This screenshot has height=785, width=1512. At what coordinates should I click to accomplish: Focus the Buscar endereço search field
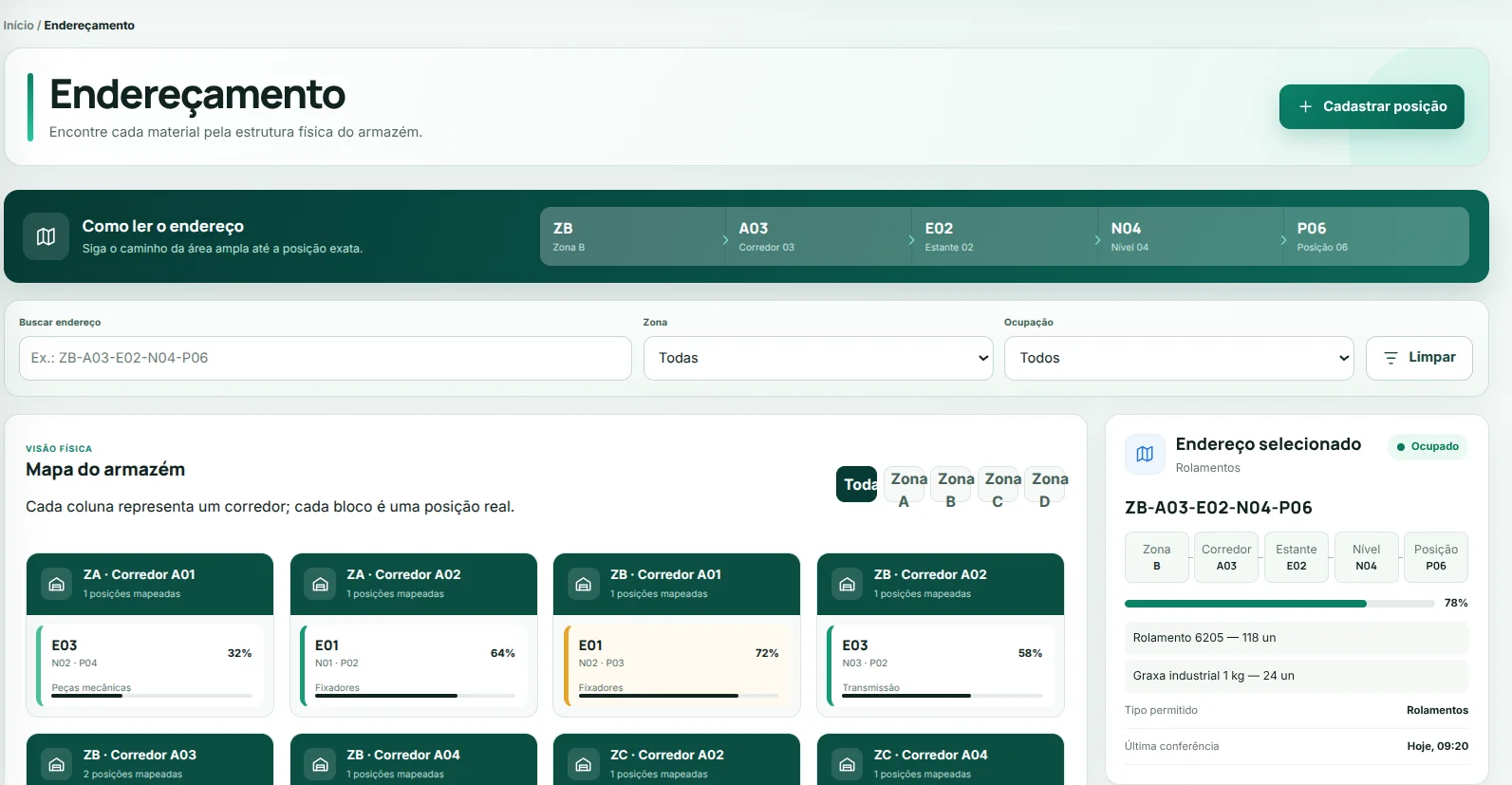pos(326,358)
